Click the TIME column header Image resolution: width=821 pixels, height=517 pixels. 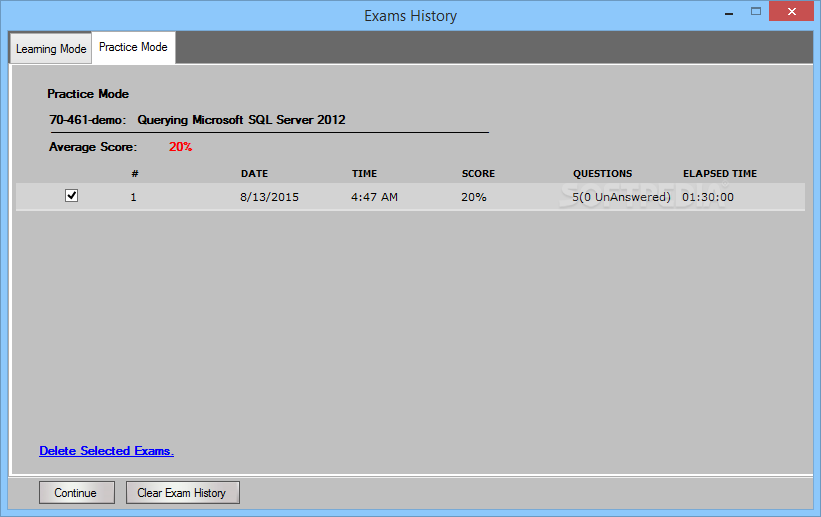(x=364, y=174)
